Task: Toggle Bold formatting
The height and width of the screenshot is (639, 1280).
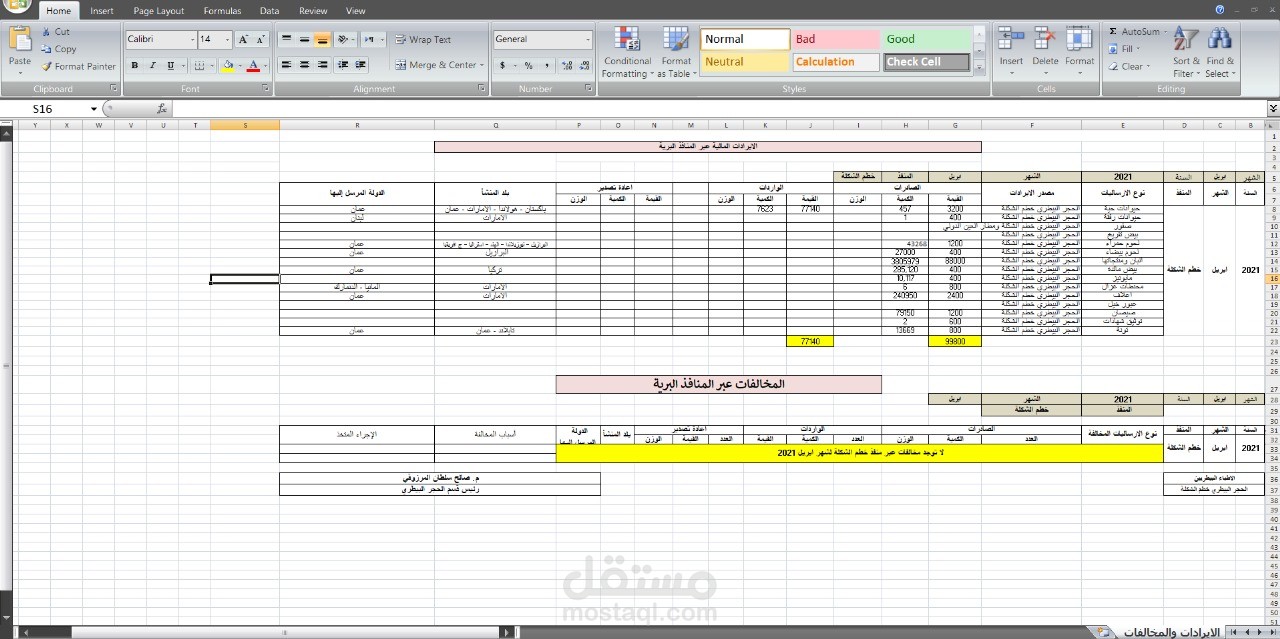Action: coord(135,66)
